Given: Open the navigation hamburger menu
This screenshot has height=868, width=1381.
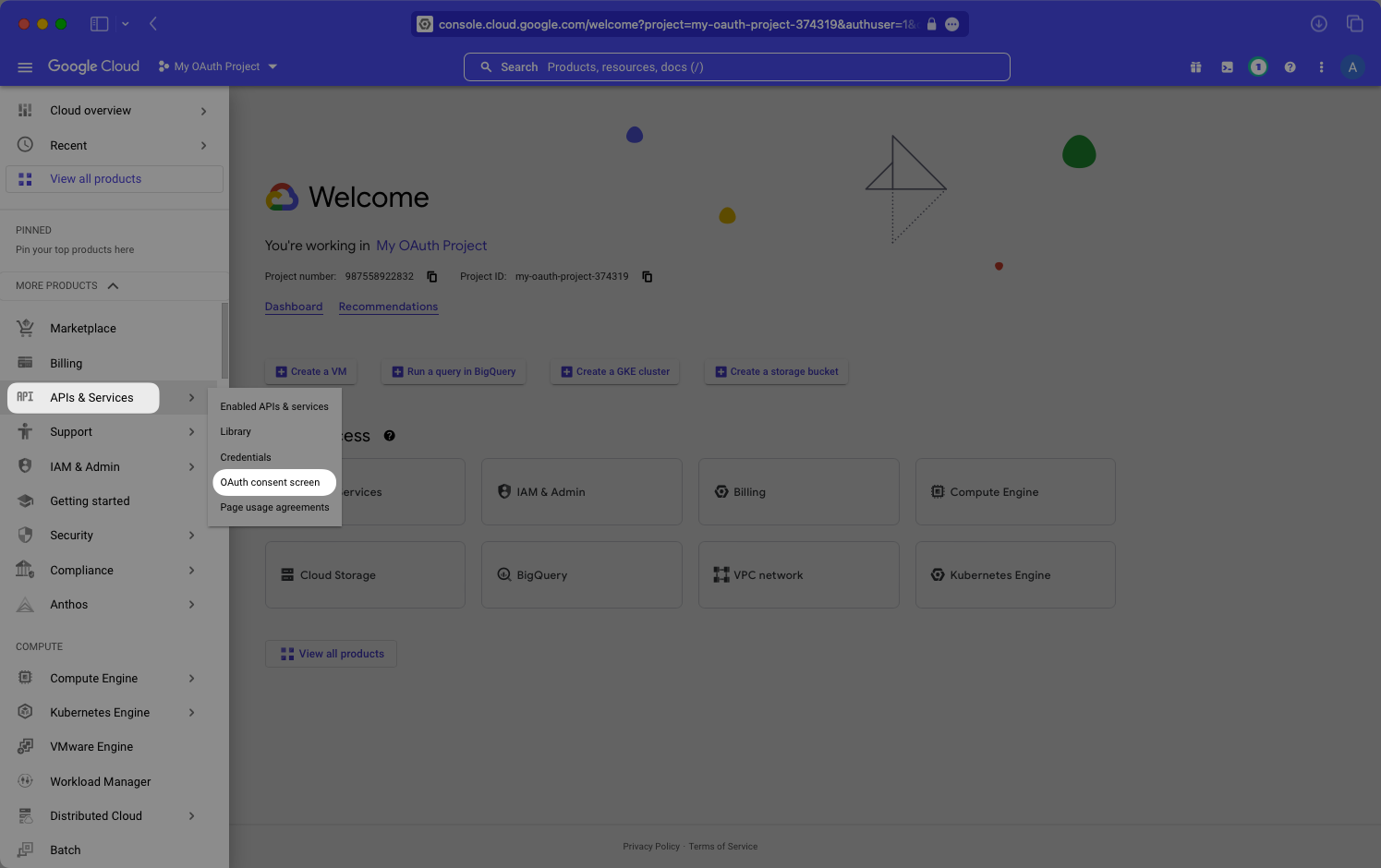Looking at the screenshot, I should click(25, 66).
